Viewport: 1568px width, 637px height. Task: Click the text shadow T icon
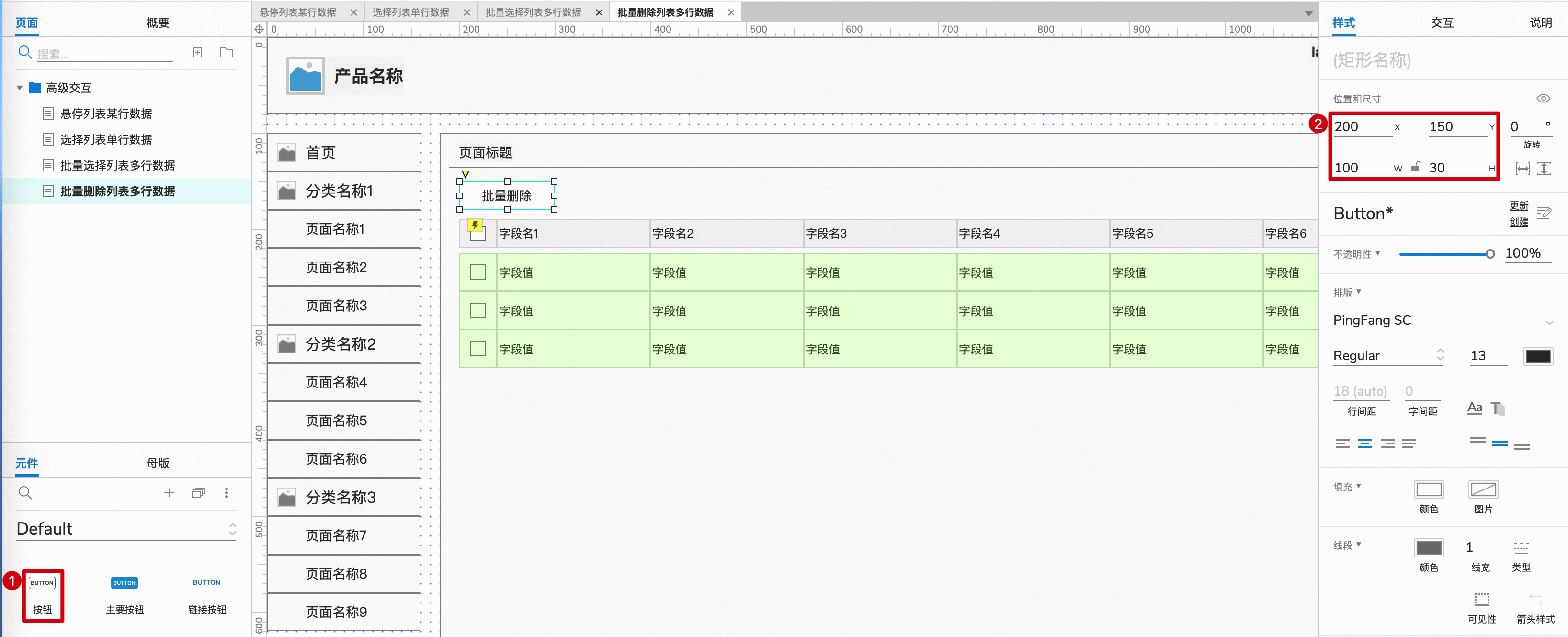pyautogui.click(x=1498, y=408)
